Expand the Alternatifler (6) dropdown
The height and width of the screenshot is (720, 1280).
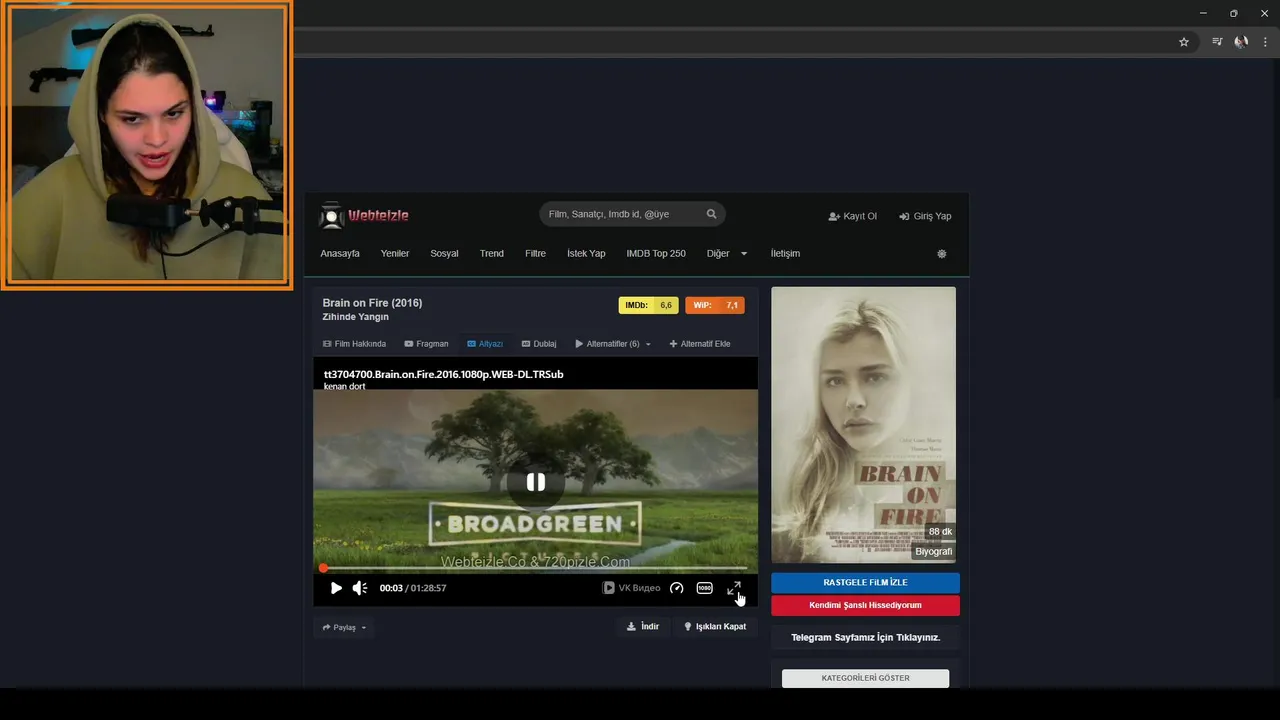tap(613, 344)
